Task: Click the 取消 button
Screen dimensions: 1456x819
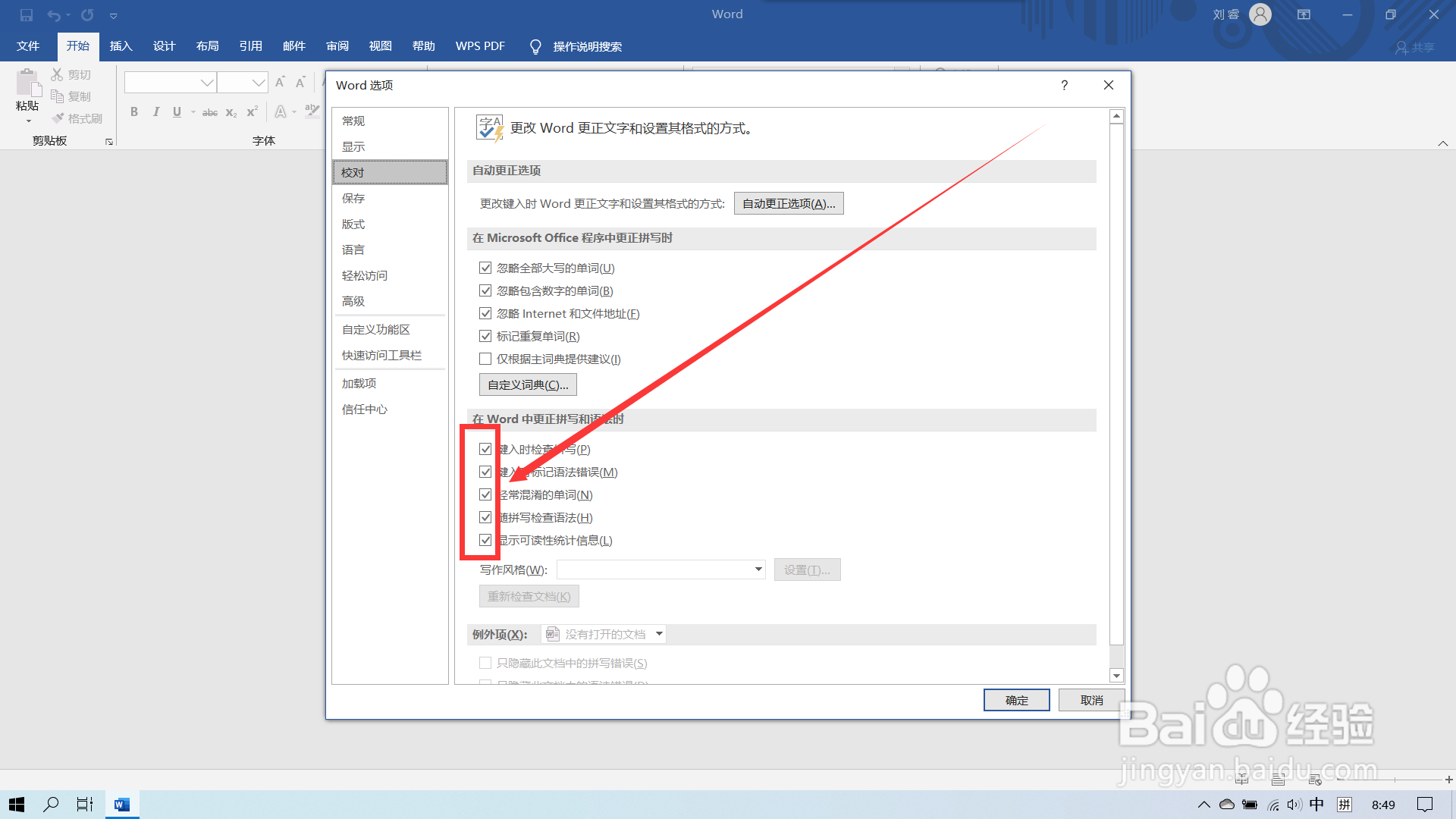Action: tap(1091, 700)
